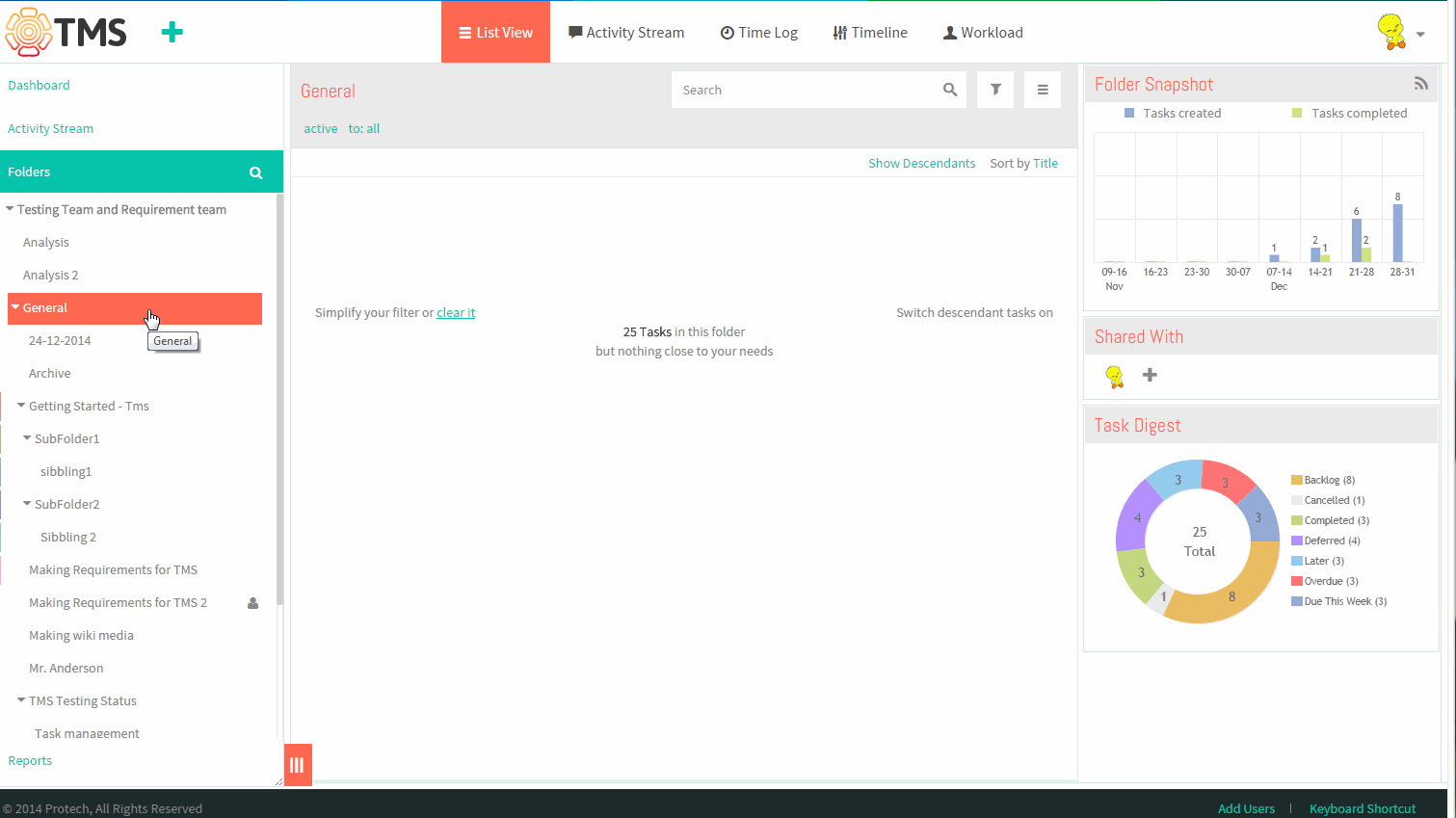Collapse the General folder arrow

pyautogui.click(x=15, y=306)
